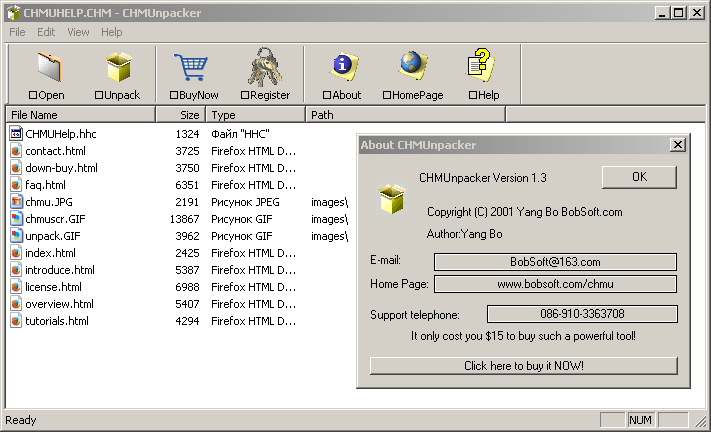The image size is (711, 432).
Task: Click the 'Click here to buy it NOW!' button
Action: (523, 366)
